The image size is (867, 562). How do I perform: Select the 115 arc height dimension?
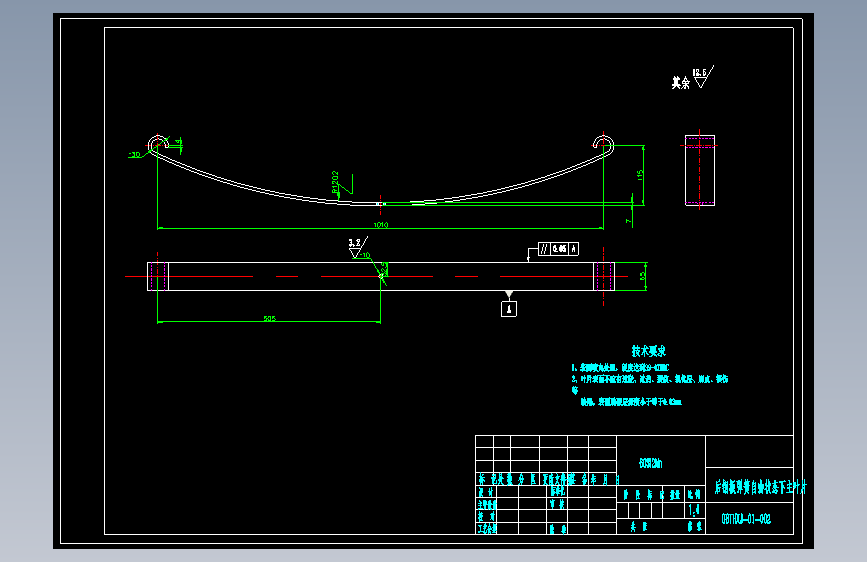(640, 175)
